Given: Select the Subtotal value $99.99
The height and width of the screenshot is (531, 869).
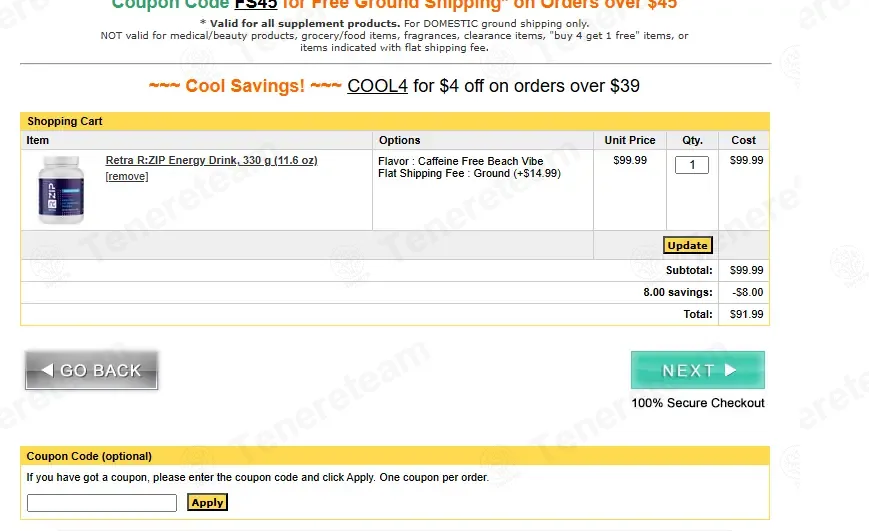Looking at the screenshot, I should tap(746, 270).
